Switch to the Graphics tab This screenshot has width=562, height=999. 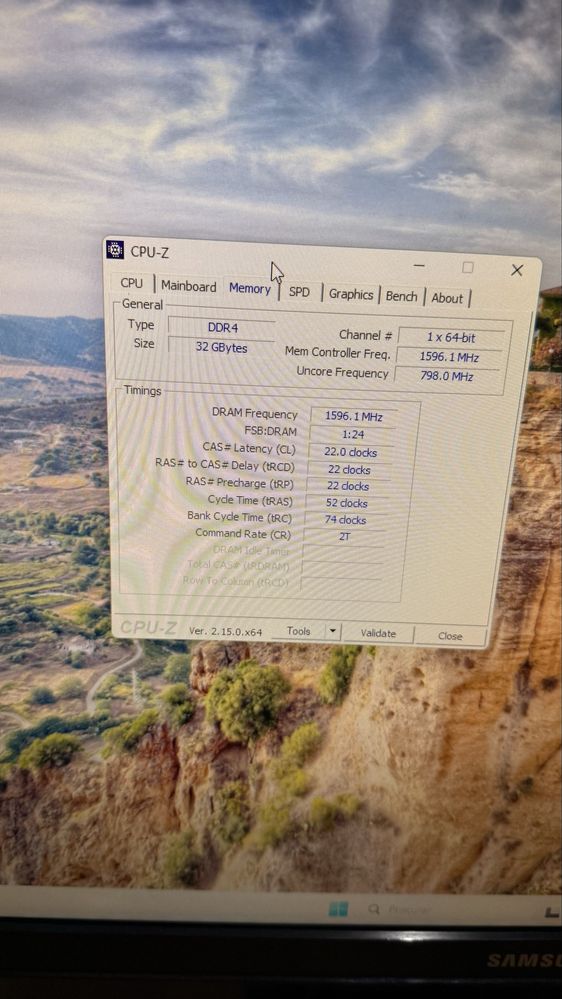click(x=351, y=295)
